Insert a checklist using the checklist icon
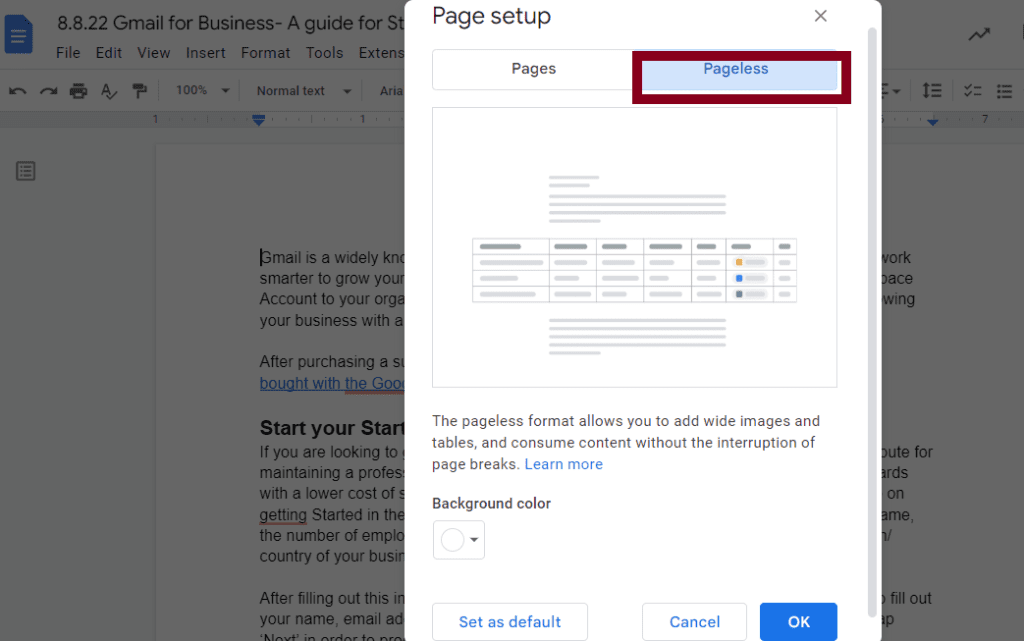Viewport: 1024px width, 641px height. tap(972, 91)
